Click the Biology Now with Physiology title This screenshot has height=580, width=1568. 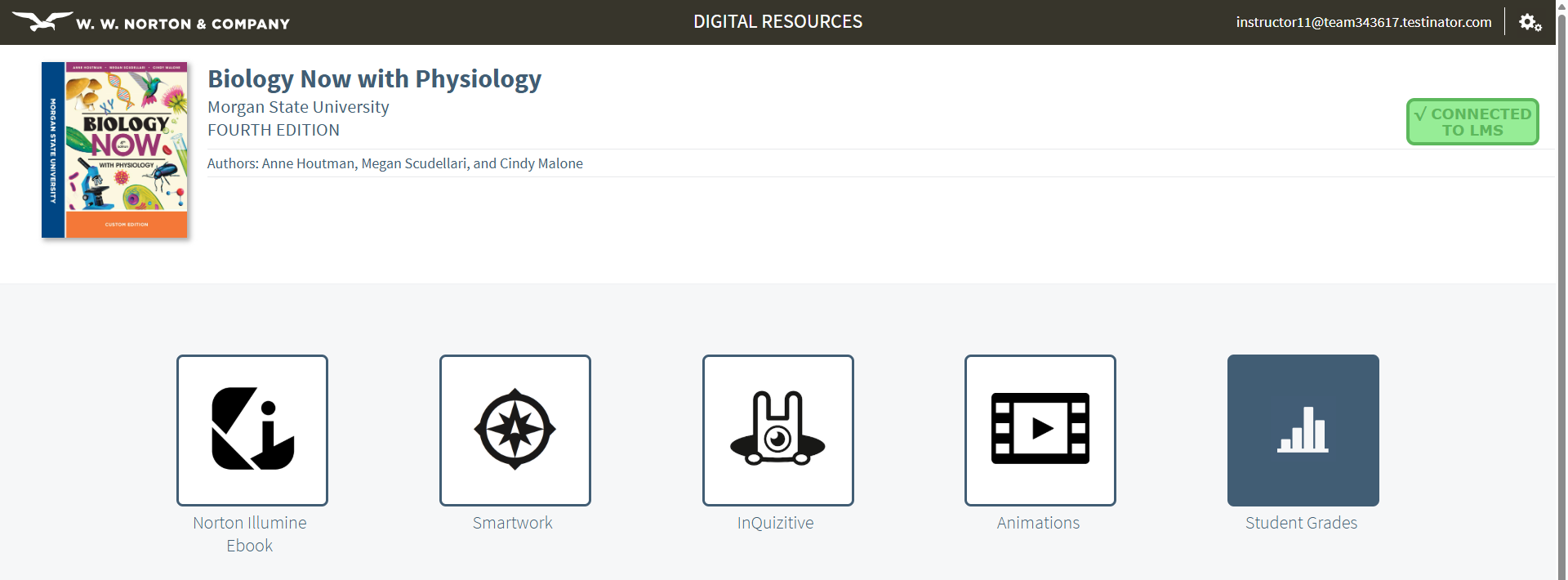point(374,79)
